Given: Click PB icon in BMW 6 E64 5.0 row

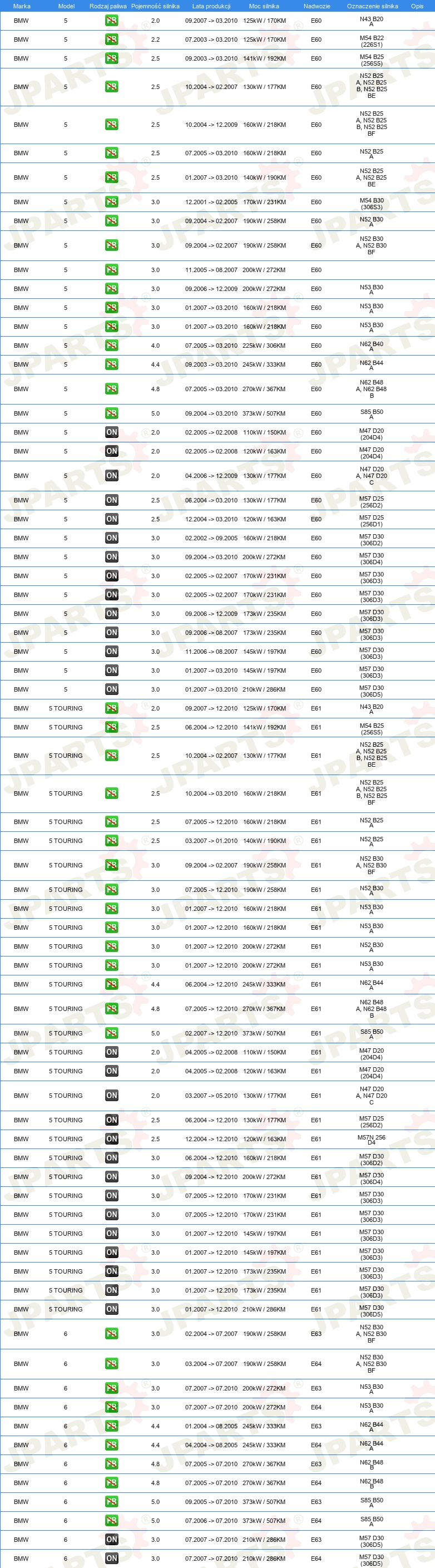Looking at the screenshot, I should click(111, 1521).
